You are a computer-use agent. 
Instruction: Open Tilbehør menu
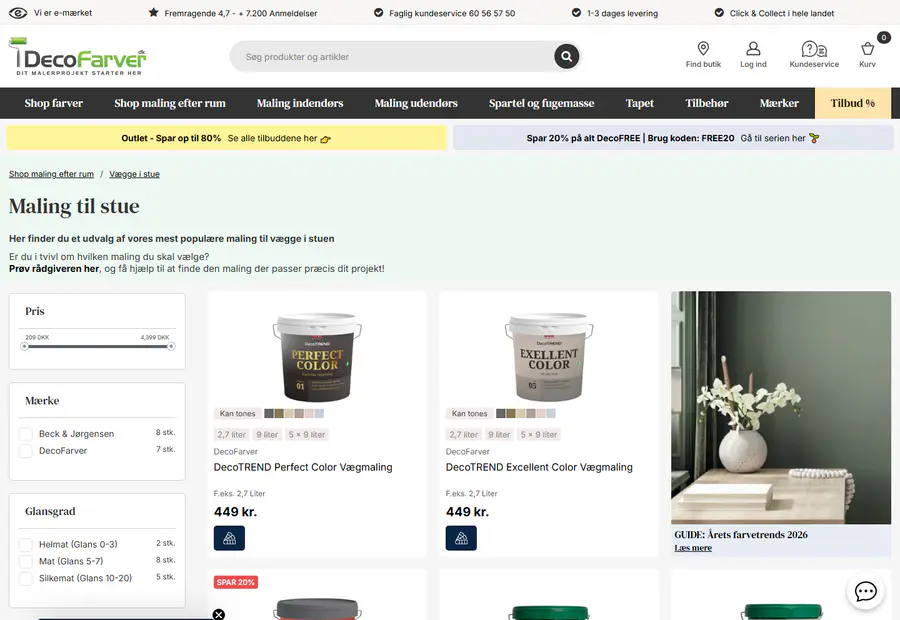pos(707,103)
